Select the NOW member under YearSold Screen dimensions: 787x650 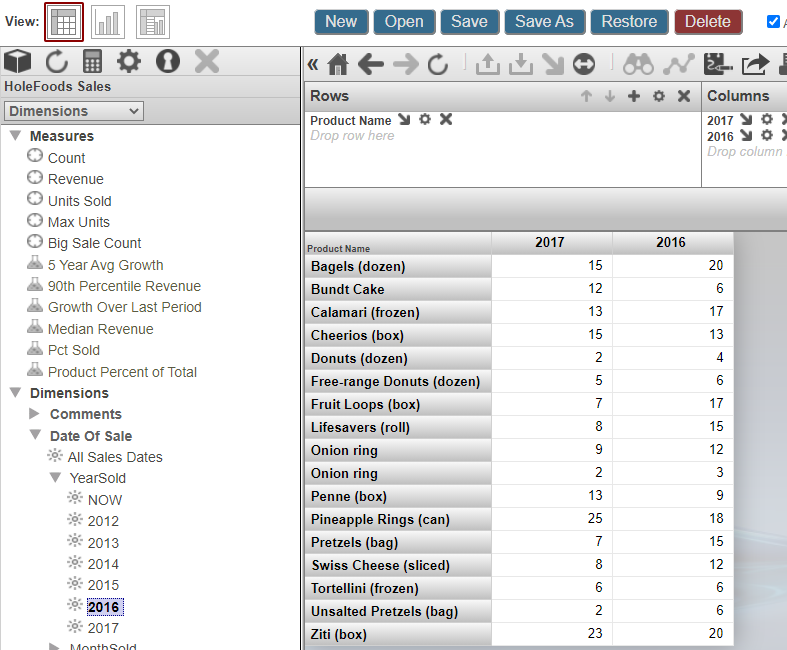click(x=105, y=500)
